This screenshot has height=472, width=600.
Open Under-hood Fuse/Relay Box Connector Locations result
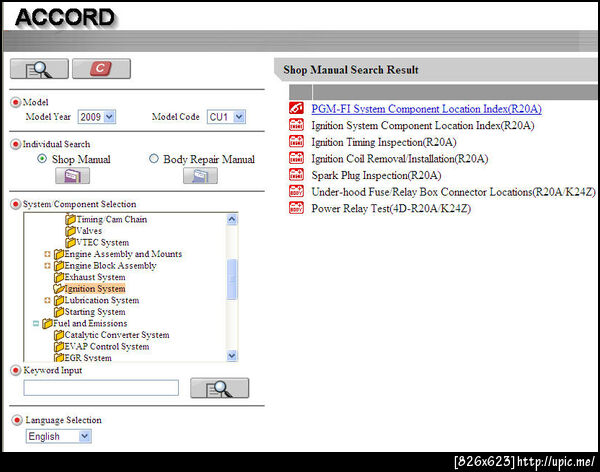(x=453, y=192)
